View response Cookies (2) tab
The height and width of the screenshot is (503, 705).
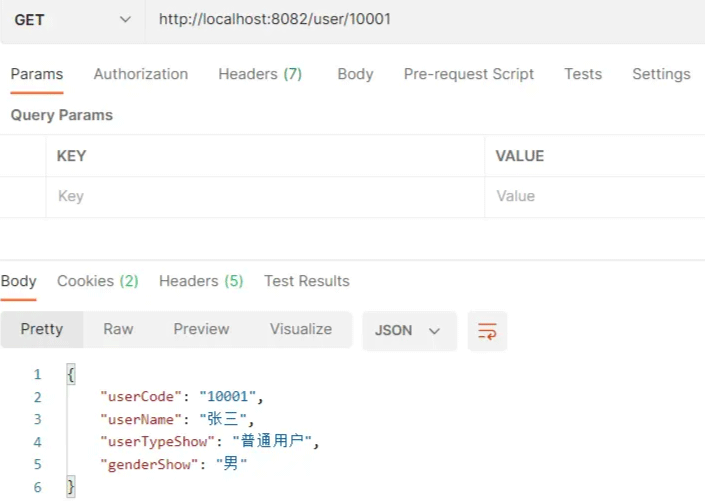tap(97, 281)
